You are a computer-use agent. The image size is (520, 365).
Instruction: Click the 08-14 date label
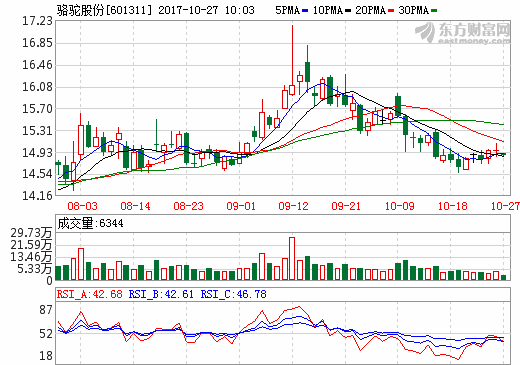point(135,206)
